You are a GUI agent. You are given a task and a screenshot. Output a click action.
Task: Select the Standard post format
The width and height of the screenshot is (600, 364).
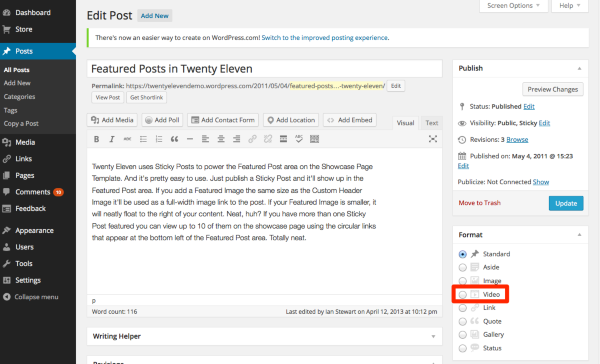pos(463,254)
